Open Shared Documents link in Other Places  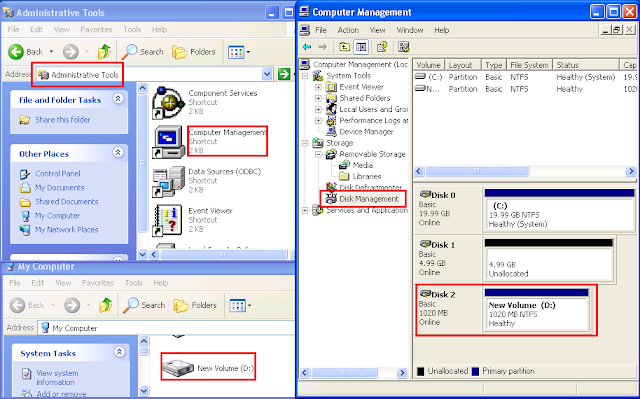[67, 202]
